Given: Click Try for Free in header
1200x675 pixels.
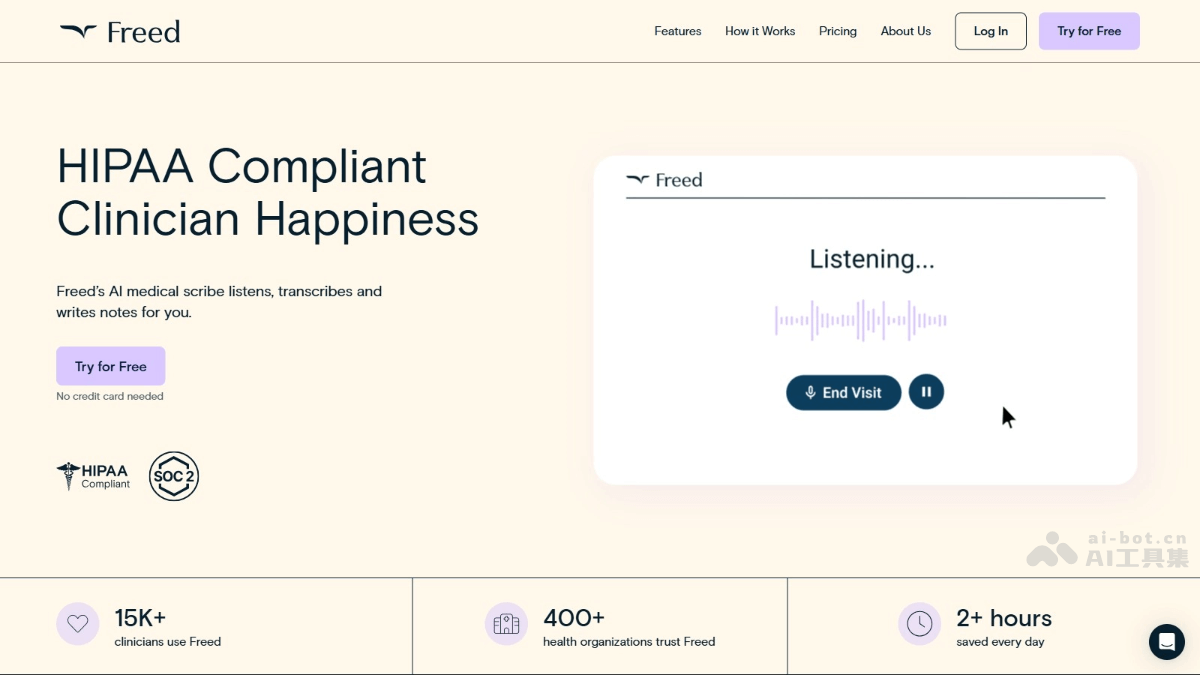Looking at the screenshot, I should (x=1089, y=31).
